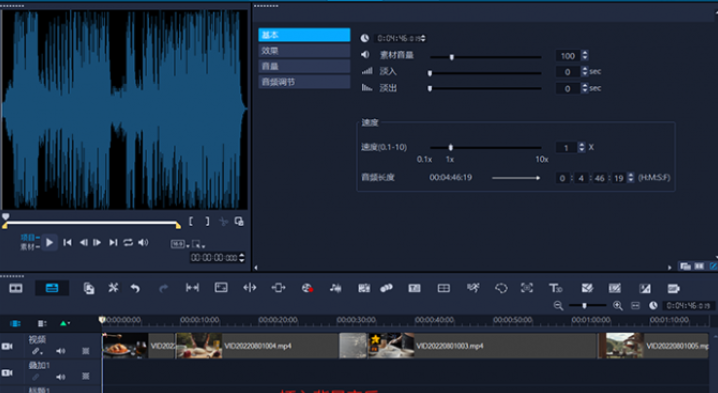Increase 素材音量 value with up stepper
The height and width of the screenshot is (393, 718).
click(584, 53)
